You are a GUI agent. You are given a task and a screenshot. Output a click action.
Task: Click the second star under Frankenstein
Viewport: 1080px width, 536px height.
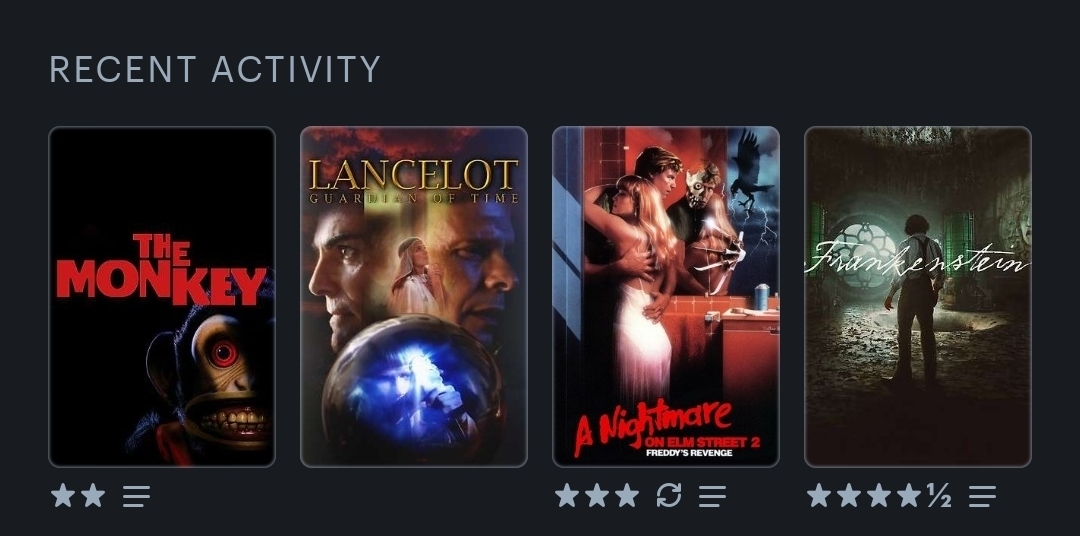(849, 495)
